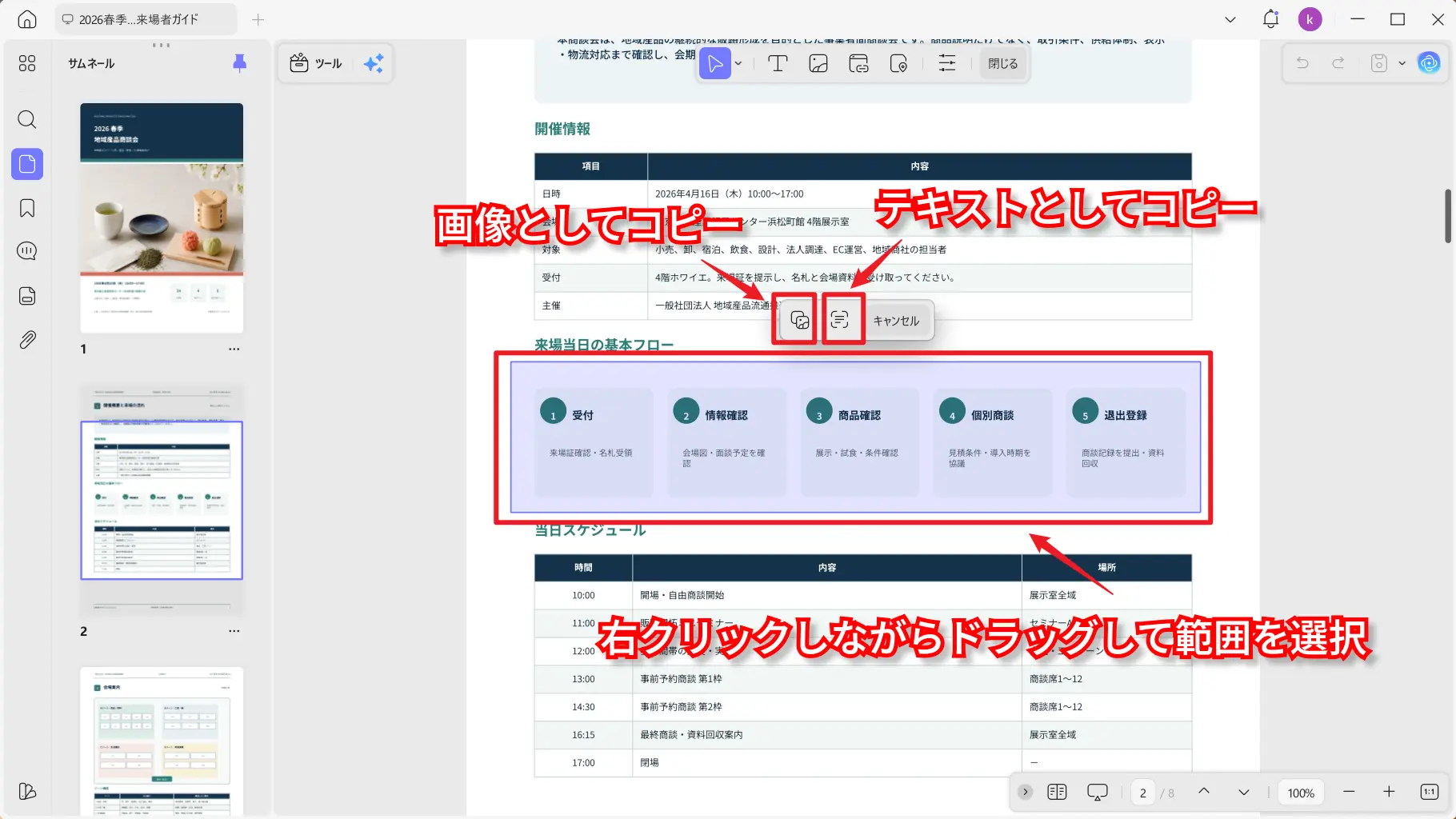1456x819 pixels.
Task: Copy selection as image icon
Action: [x=799, y=320]
